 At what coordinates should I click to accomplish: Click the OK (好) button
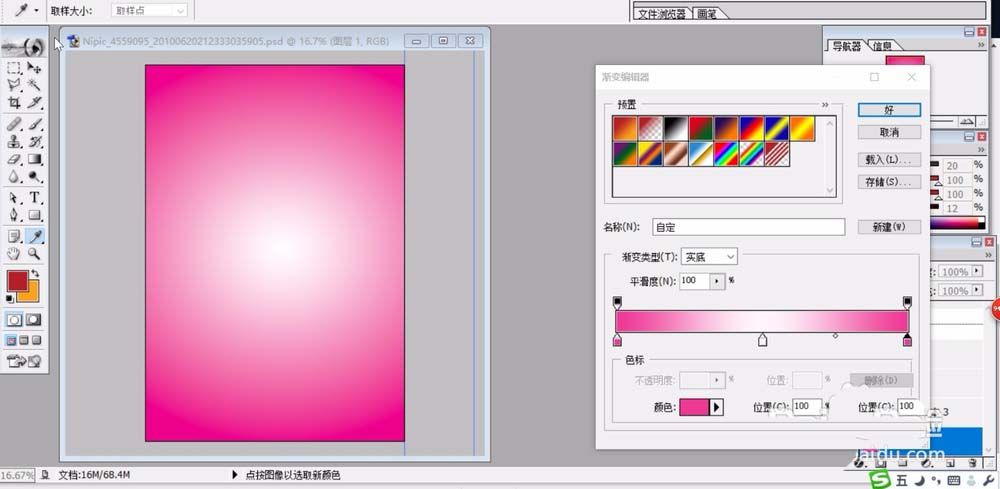889,110
